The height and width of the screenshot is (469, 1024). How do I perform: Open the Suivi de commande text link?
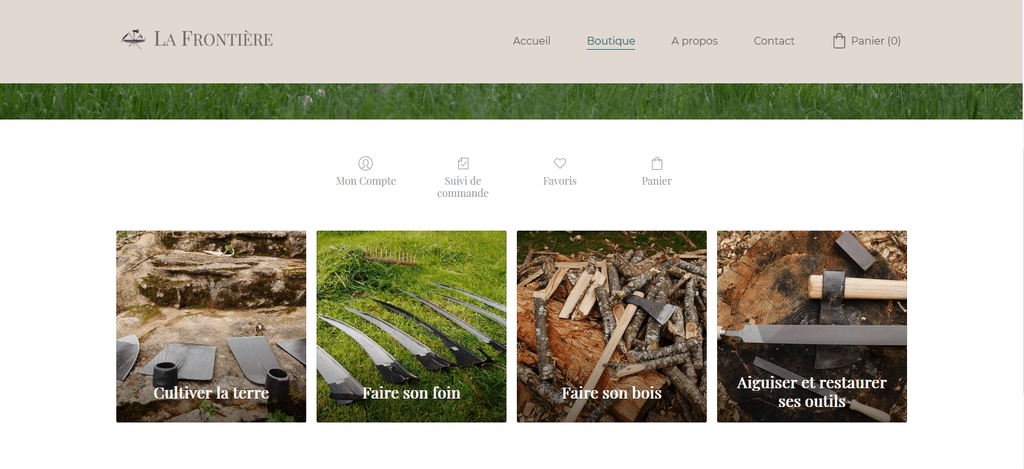463,187
